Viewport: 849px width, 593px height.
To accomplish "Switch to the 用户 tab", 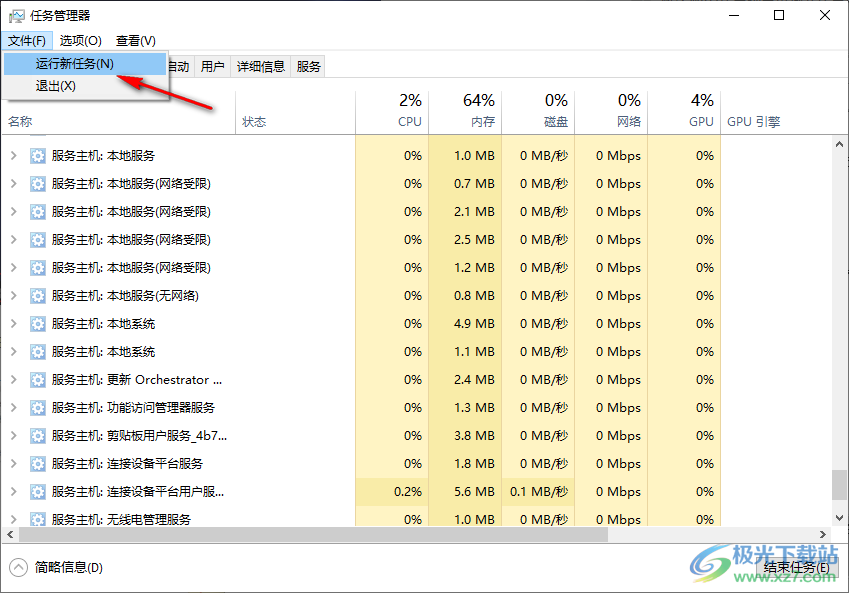I will tap(212, 67).
